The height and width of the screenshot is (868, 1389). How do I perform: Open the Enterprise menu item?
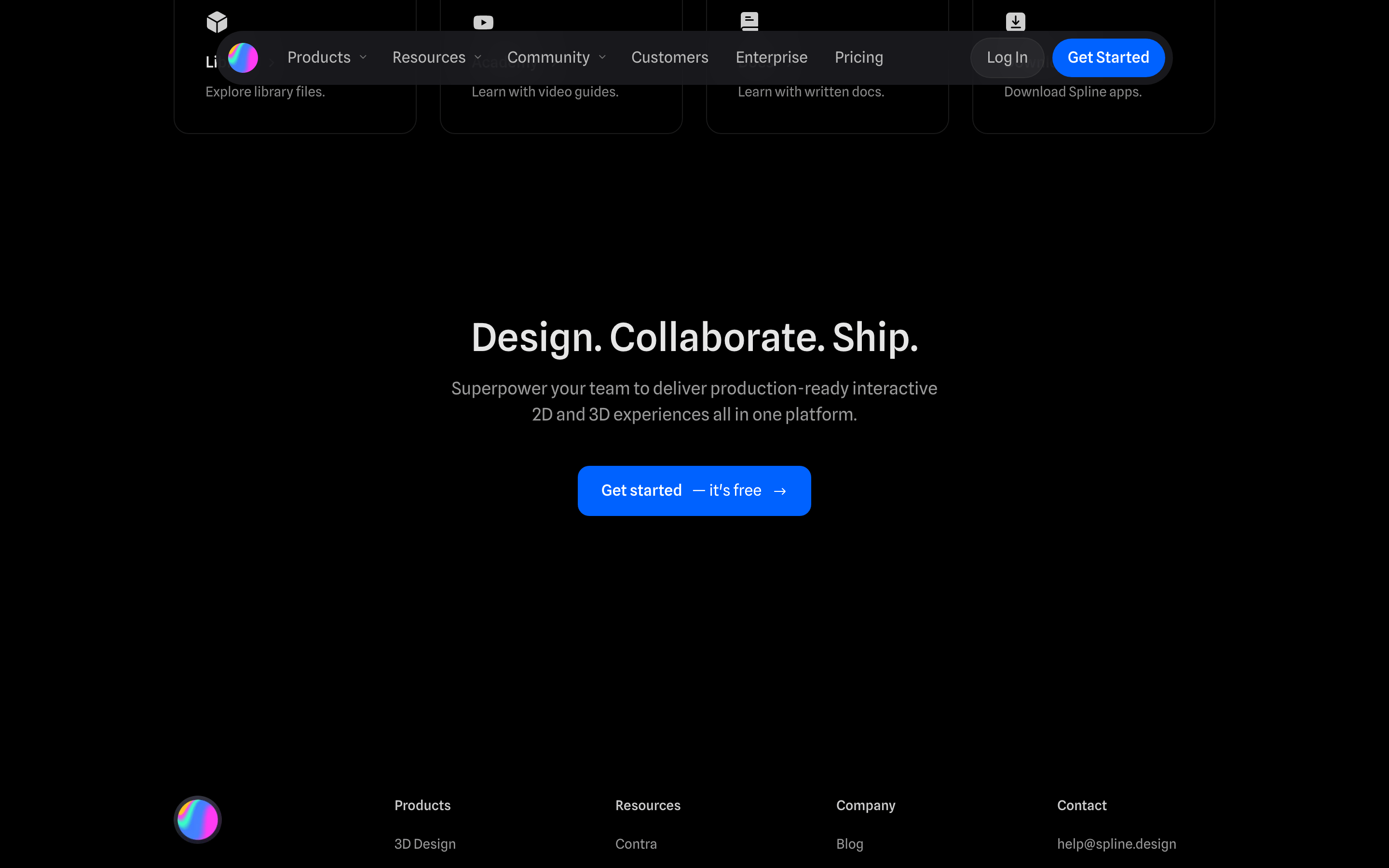(x=771, y=57)
